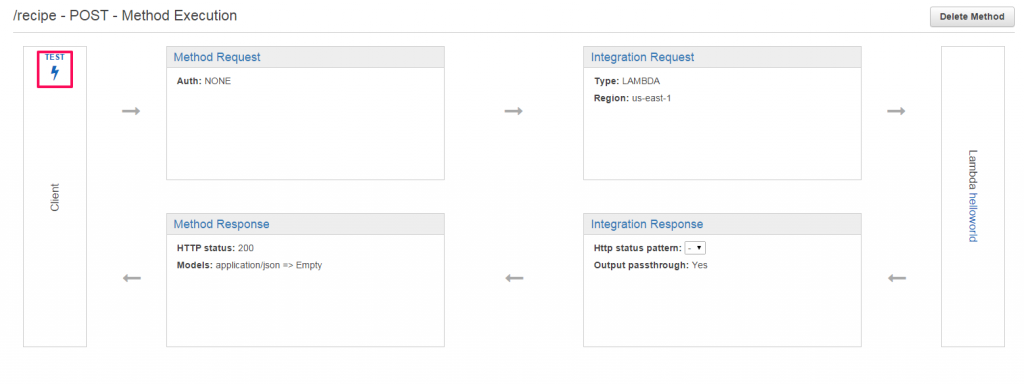
Task: Click arrow from Integration Response to Method Response
Action: pos(515,278)
